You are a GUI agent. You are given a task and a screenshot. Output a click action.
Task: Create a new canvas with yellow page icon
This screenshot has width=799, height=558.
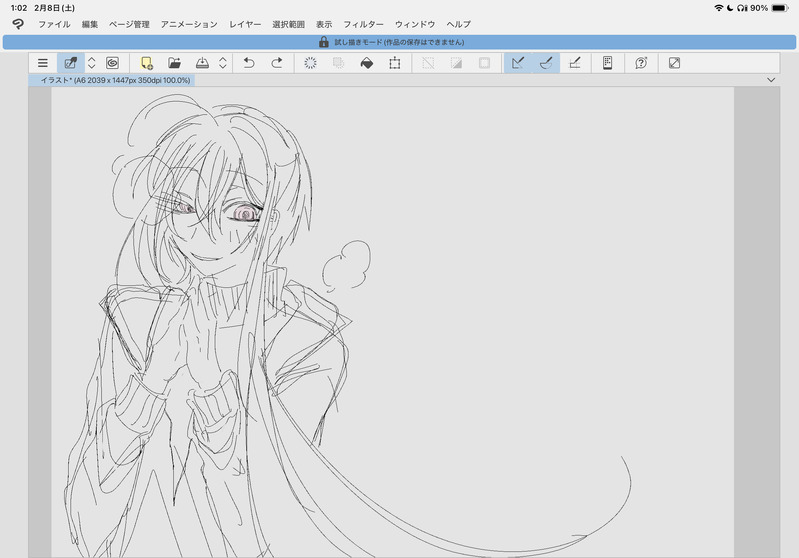click(x=146, y=63)
